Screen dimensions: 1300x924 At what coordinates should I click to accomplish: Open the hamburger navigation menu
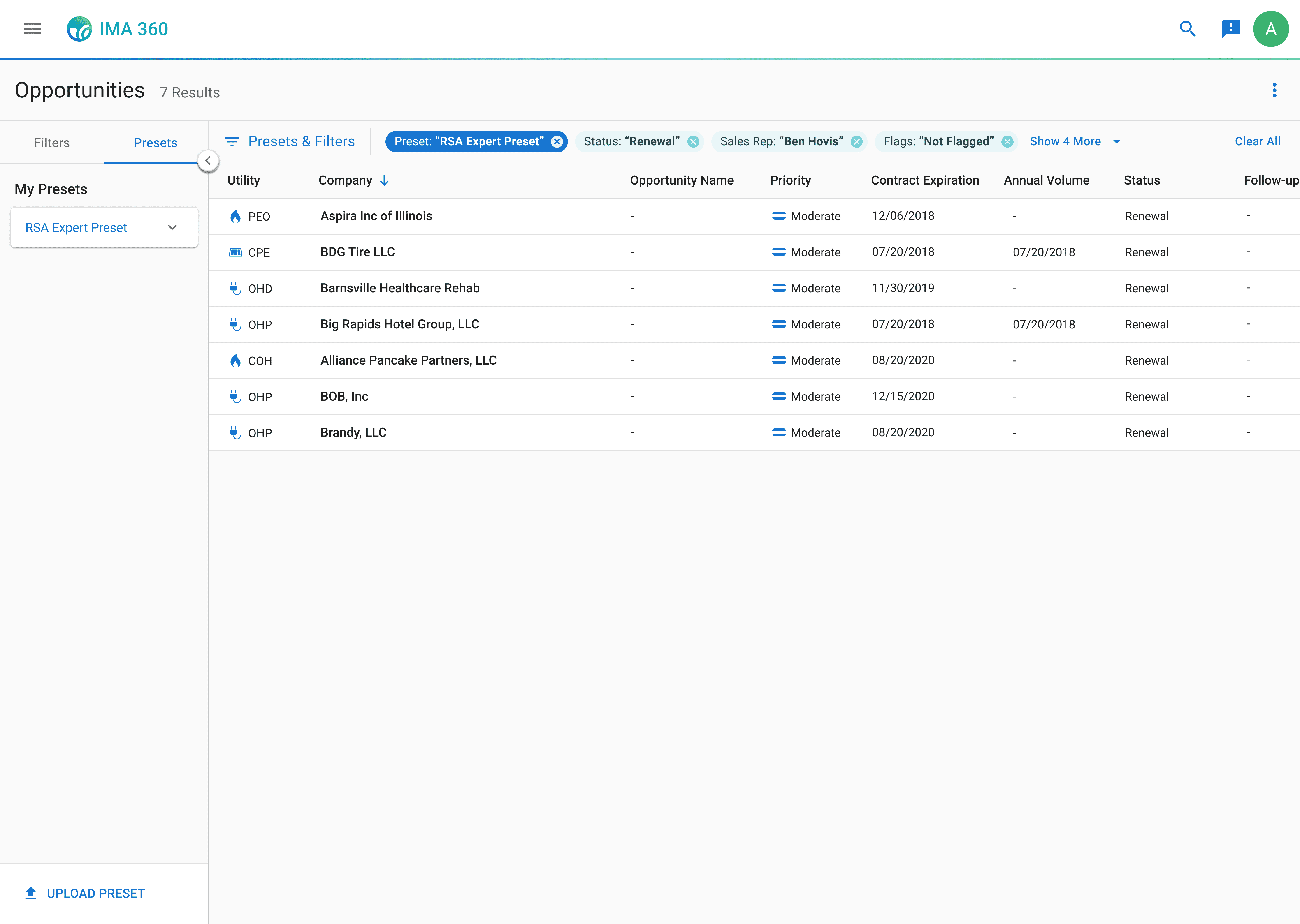click(x=32, y=29)
